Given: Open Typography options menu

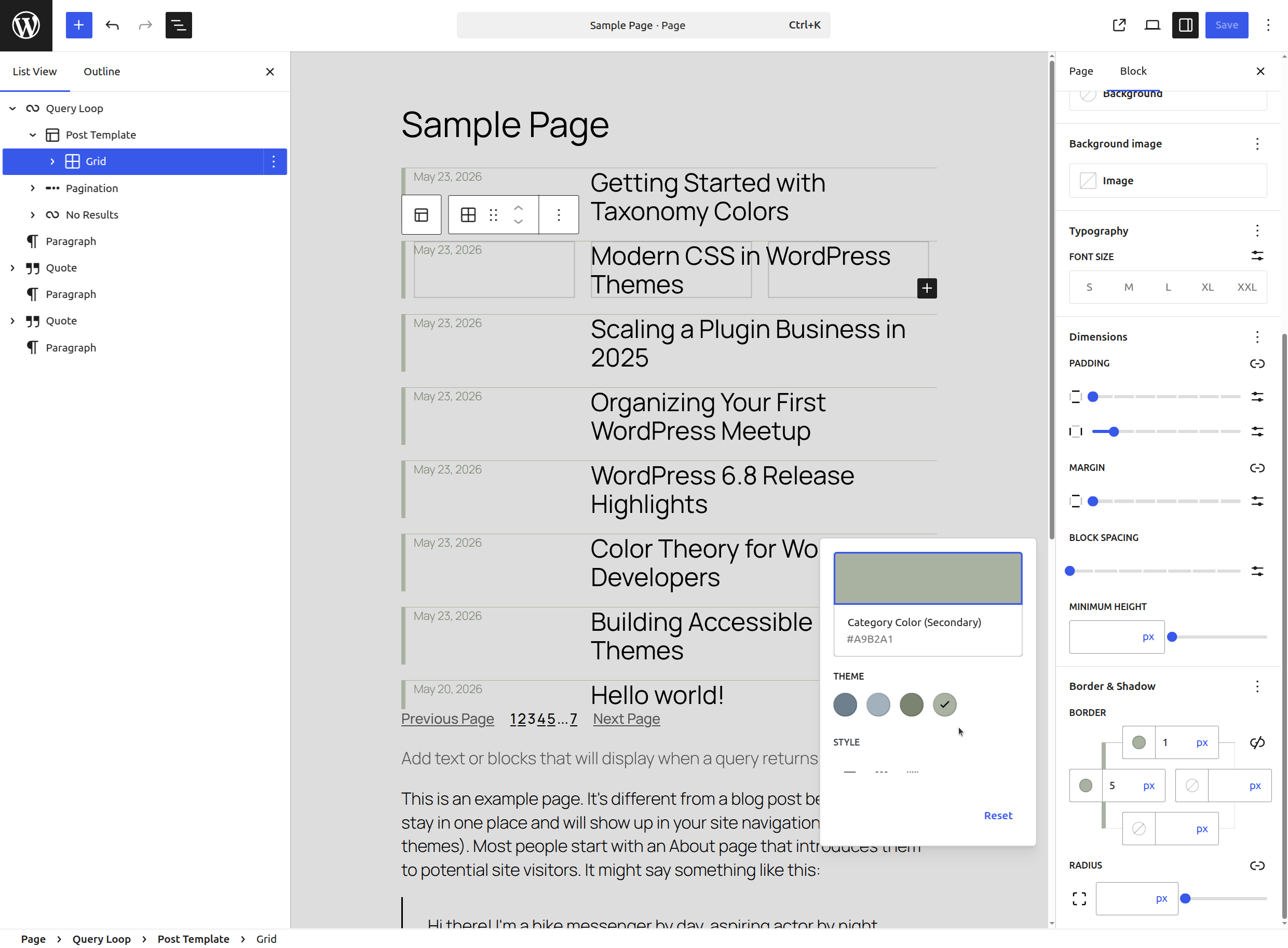Looking at the screenshot, I should (1257, 231).
